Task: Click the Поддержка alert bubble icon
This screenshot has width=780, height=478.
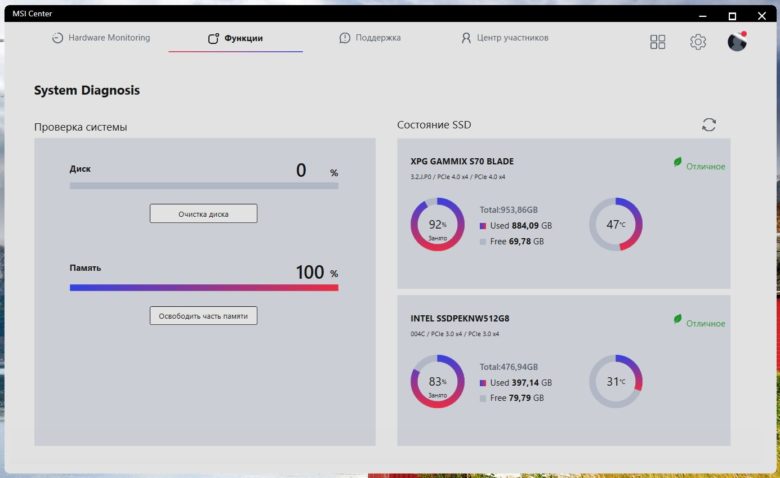Action: click(x=344, y=38)
